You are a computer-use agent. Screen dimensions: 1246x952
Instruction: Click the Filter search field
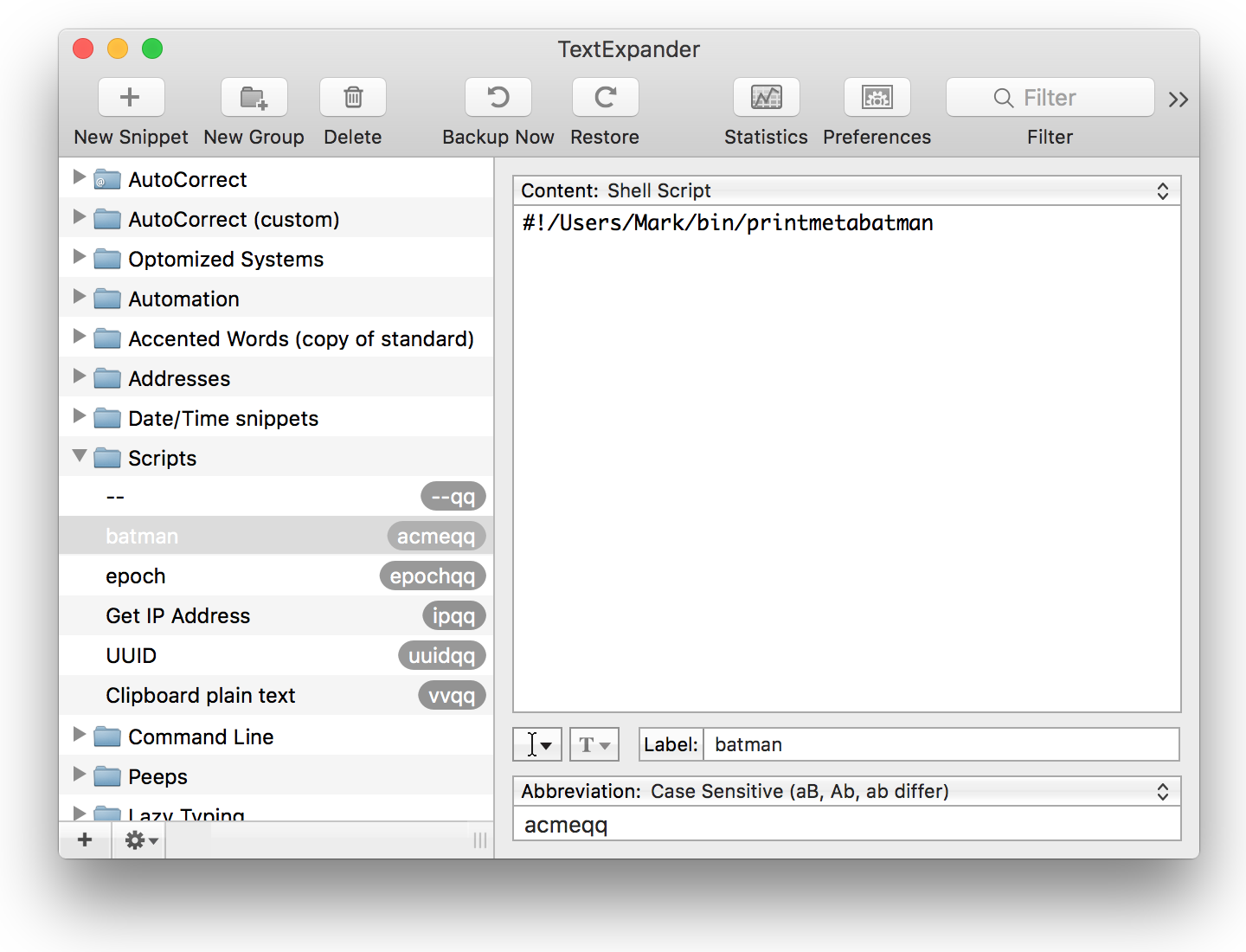coord(1050,97)
